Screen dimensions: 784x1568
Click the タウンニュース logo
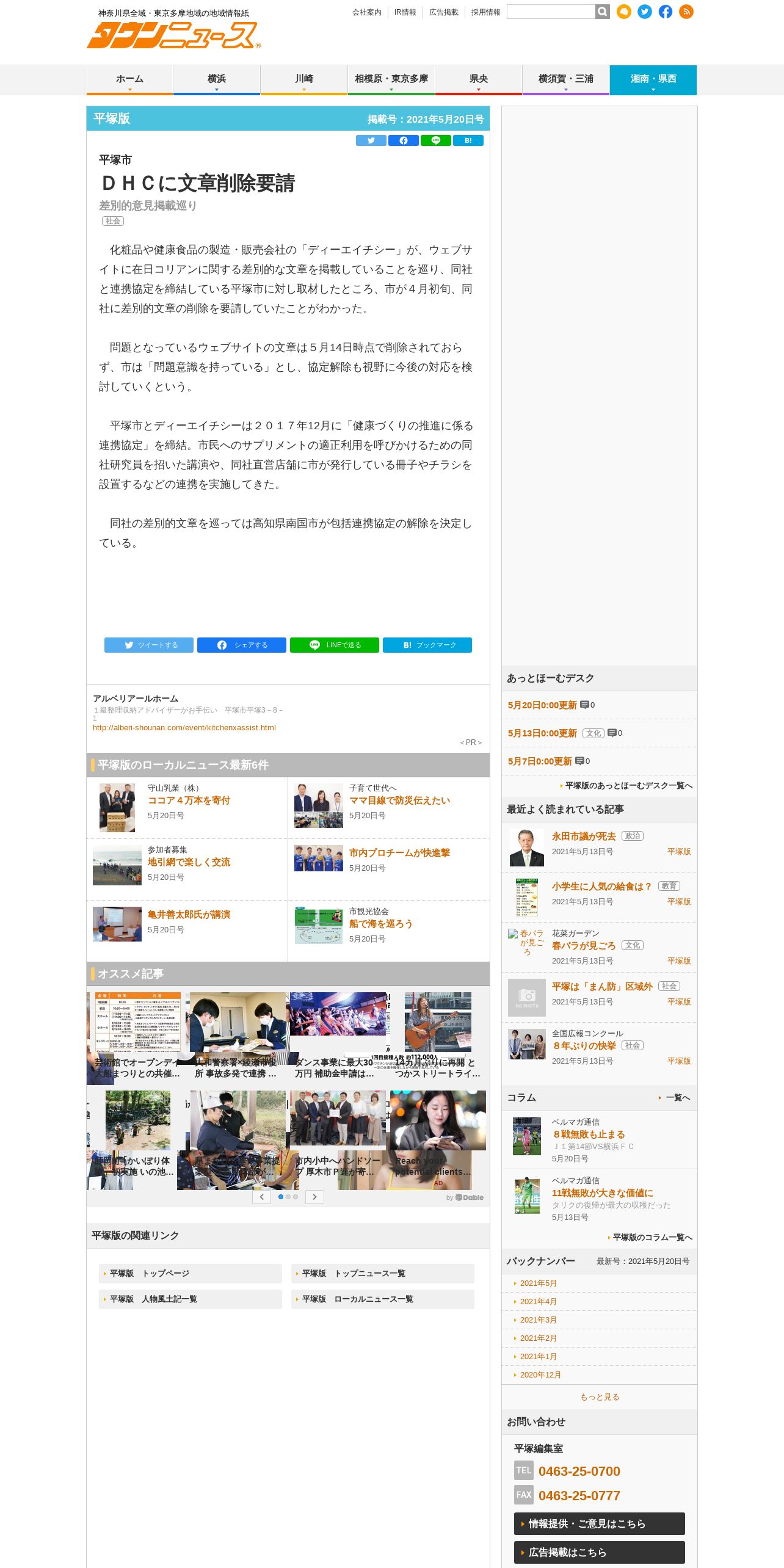click(173, 35)
